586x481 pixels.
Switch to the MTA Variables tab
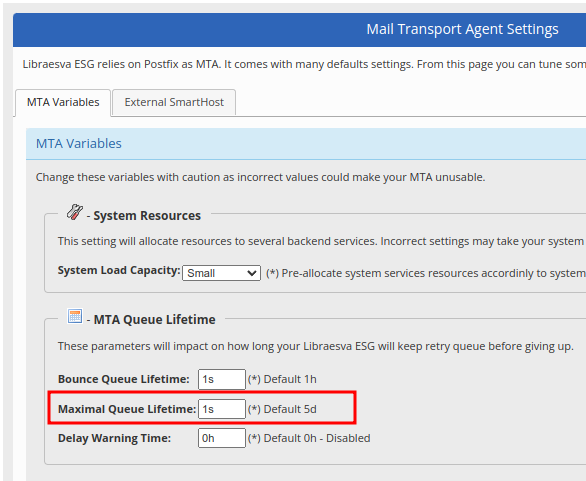63,102
